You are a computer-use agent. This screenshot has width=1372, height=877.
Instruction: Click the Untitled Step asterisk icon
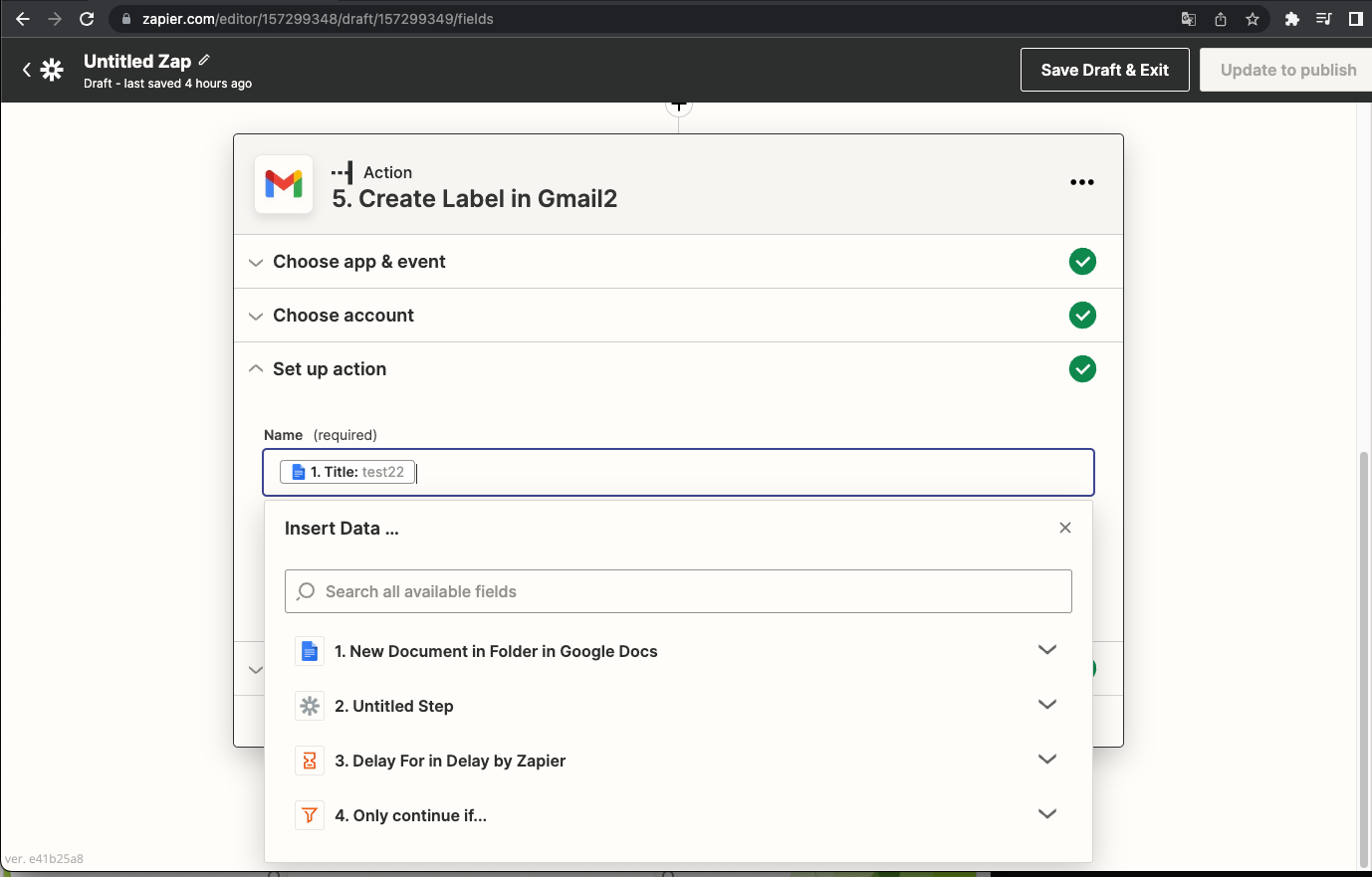pyautogui.click(x=310, y=707)
